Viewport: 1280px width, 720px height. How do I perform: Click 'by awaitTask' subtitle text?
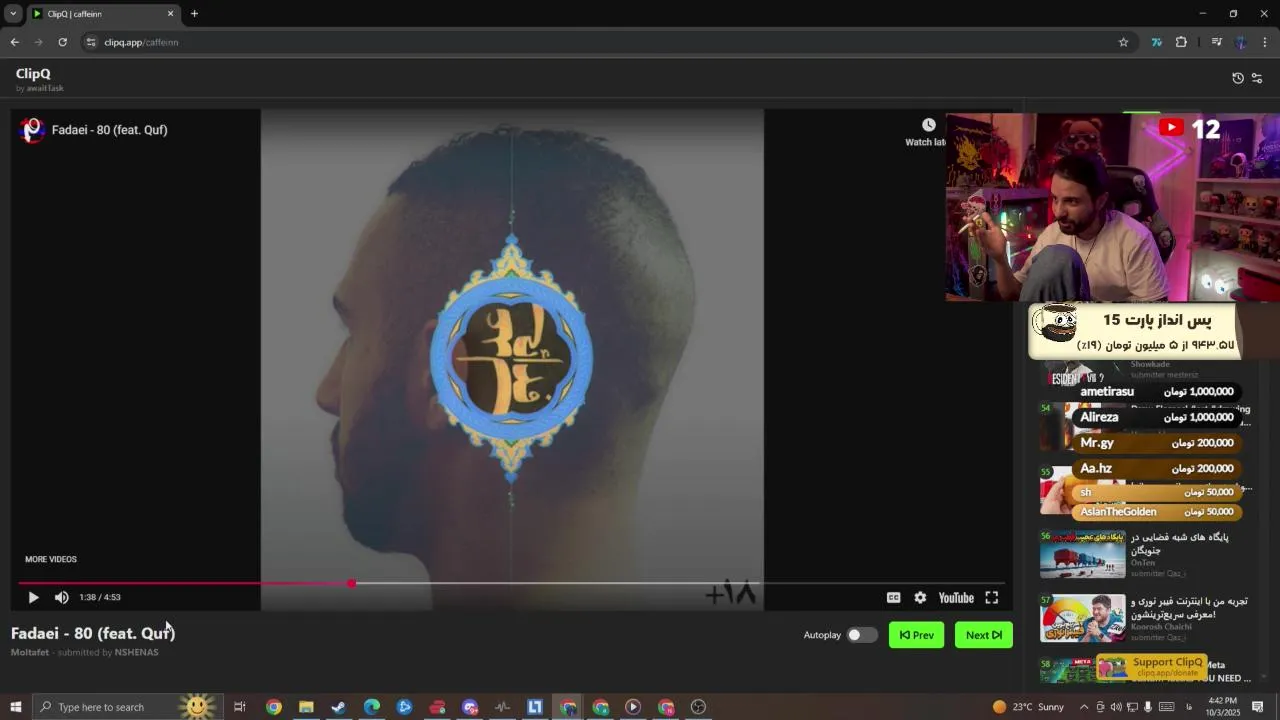pos(40,88)
